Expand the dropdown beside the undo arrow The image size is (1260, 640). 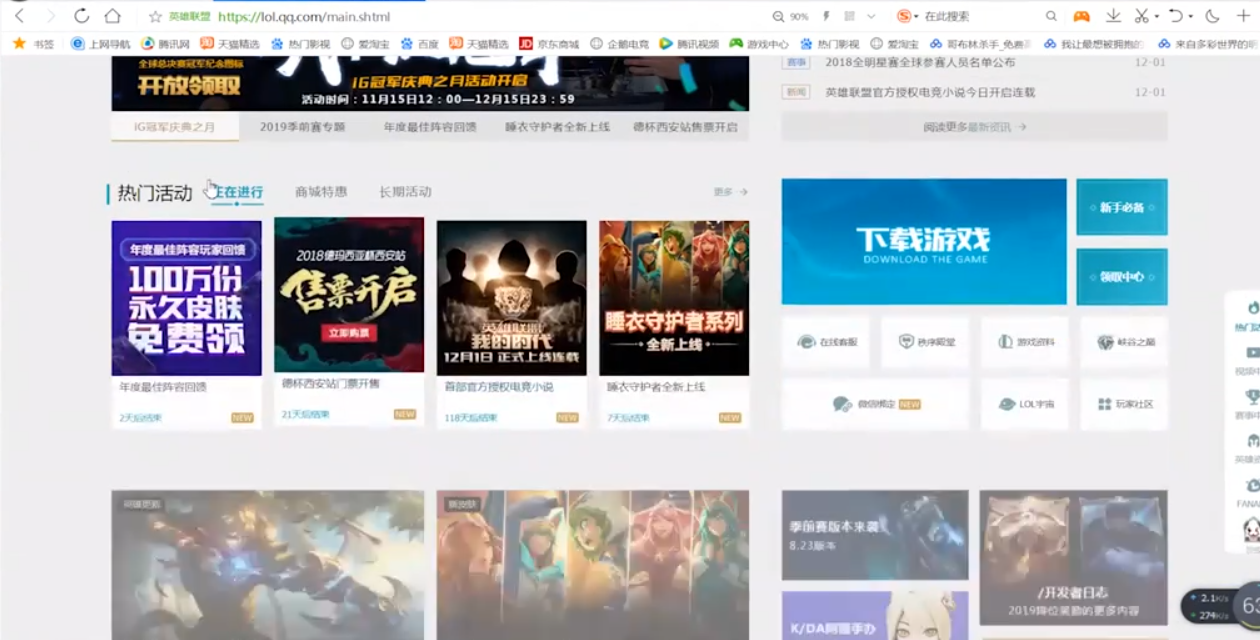pyautogui.click(x=1192, y=17)
